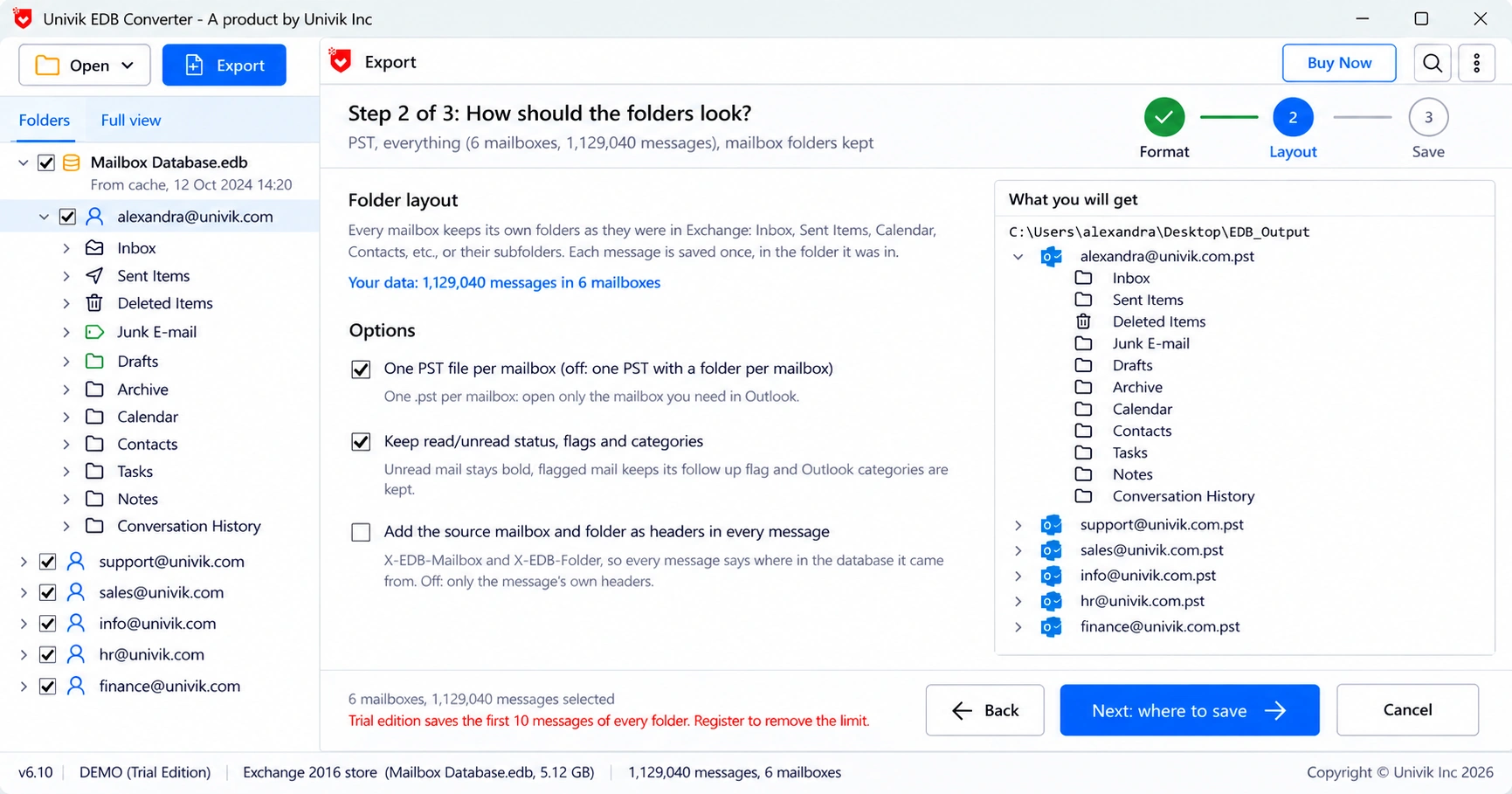Click the Save step 3 circle

pos(1428,117)
